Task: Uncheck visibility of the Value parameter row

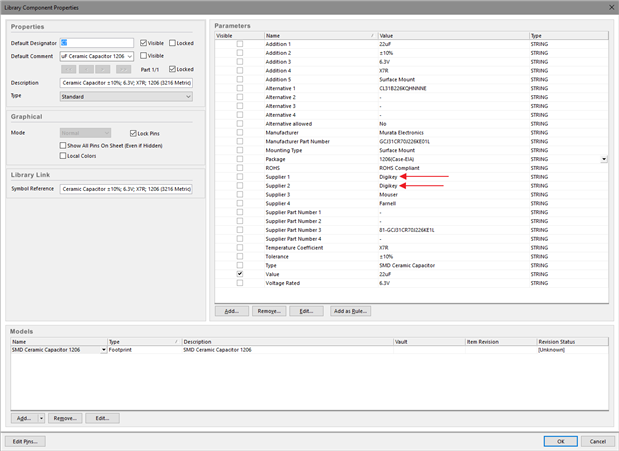Action: tap(239, 273)
